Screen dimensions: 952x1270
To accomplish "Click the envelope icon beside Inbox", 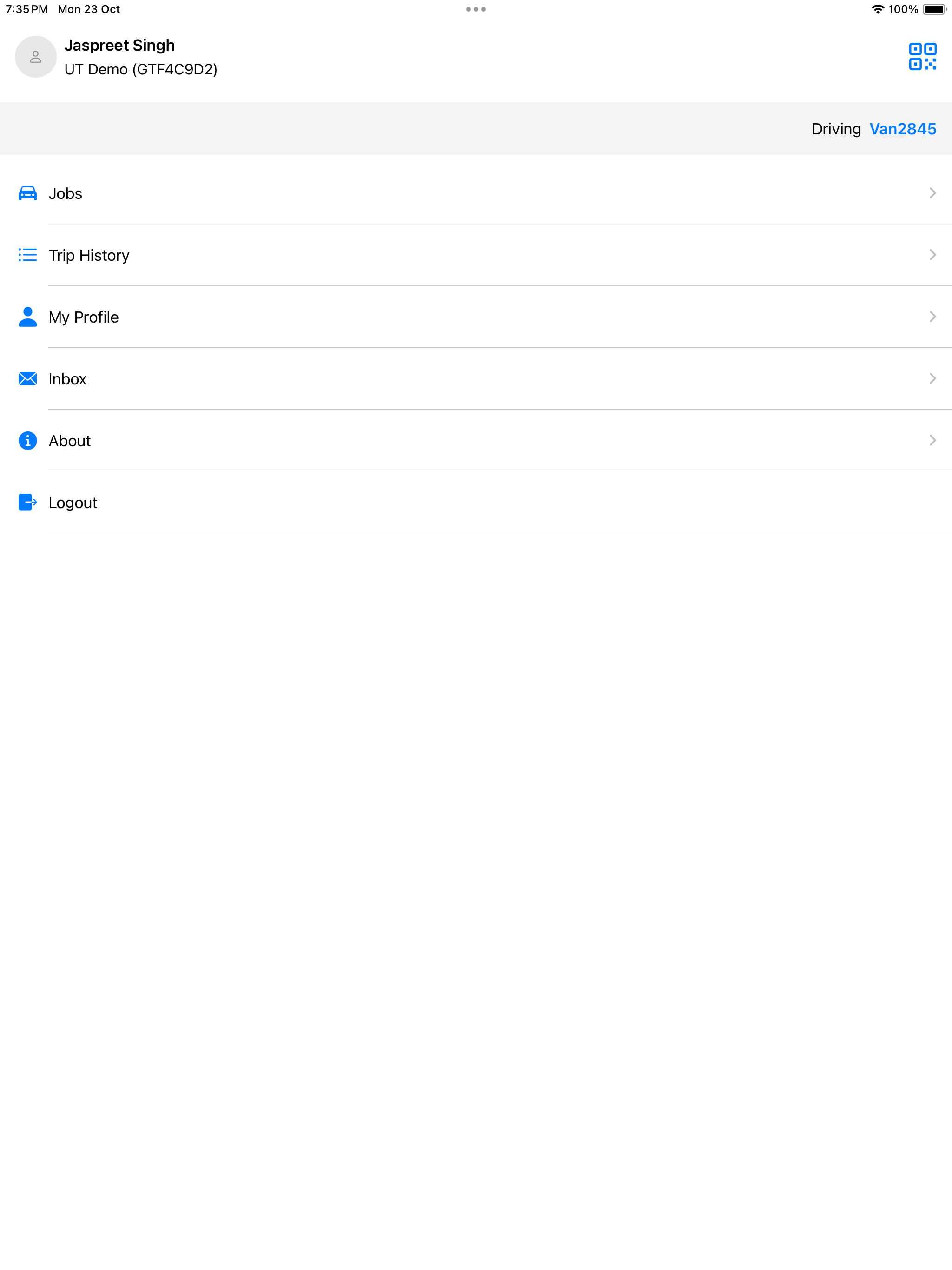I will (x=27, y=378).
